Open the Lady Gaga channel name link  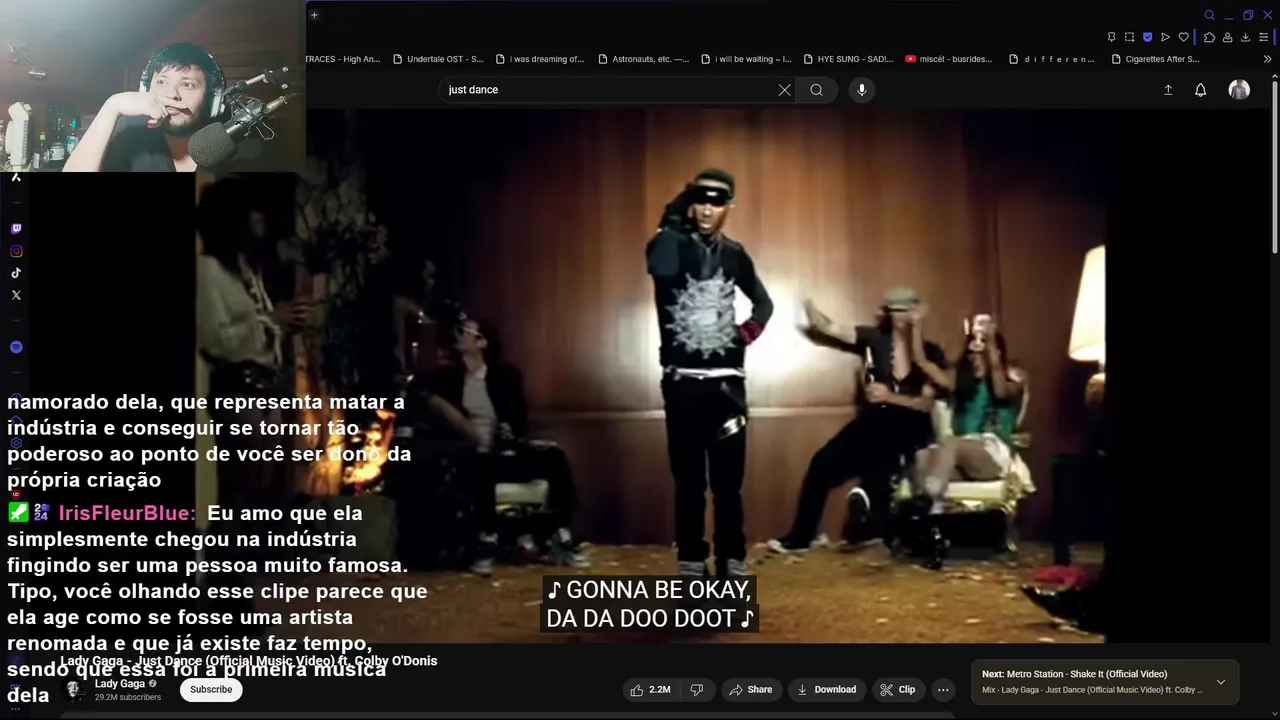[x=120, y=684]
